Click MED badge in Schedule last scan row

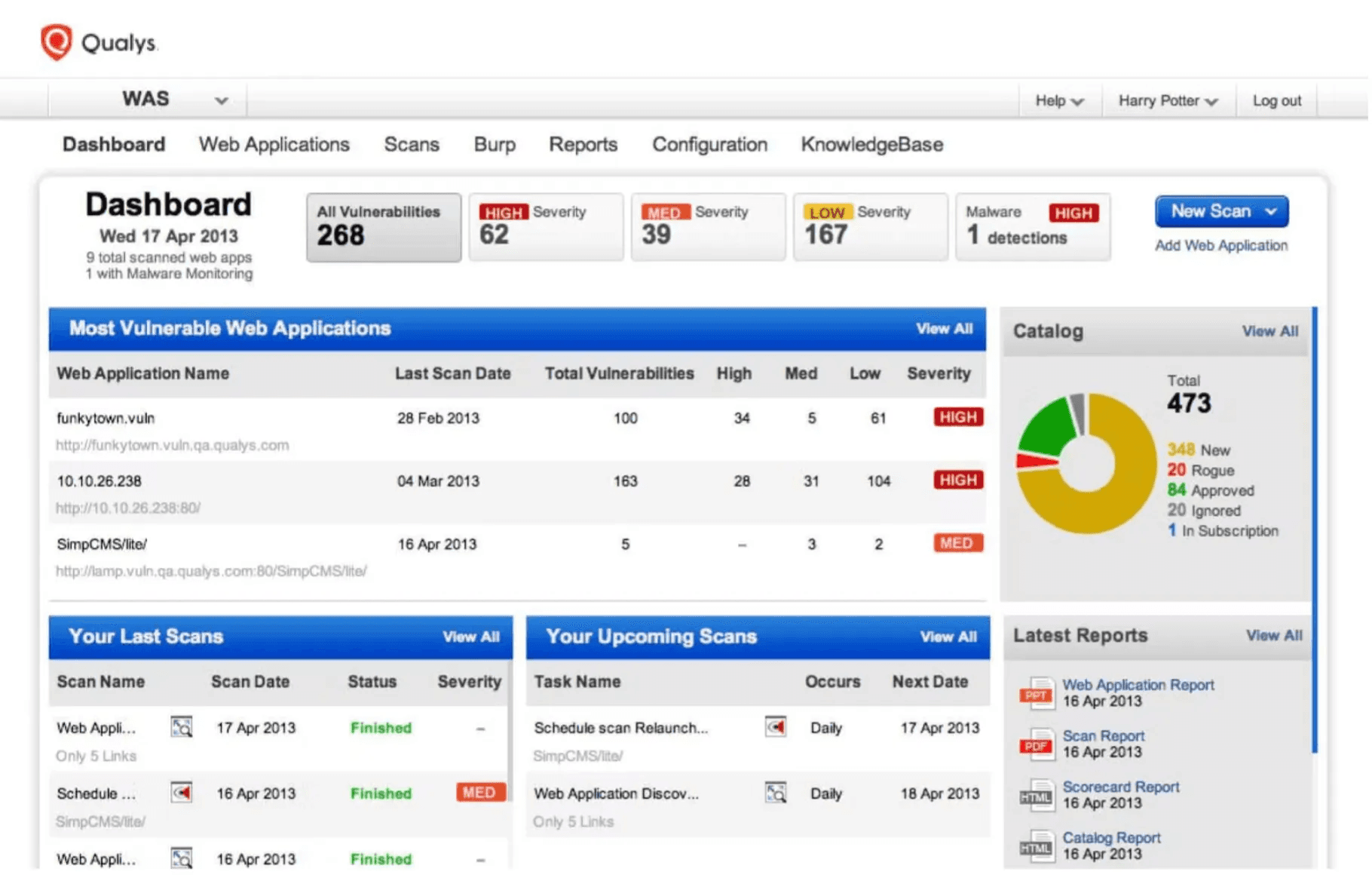click(x=482, y=794)
